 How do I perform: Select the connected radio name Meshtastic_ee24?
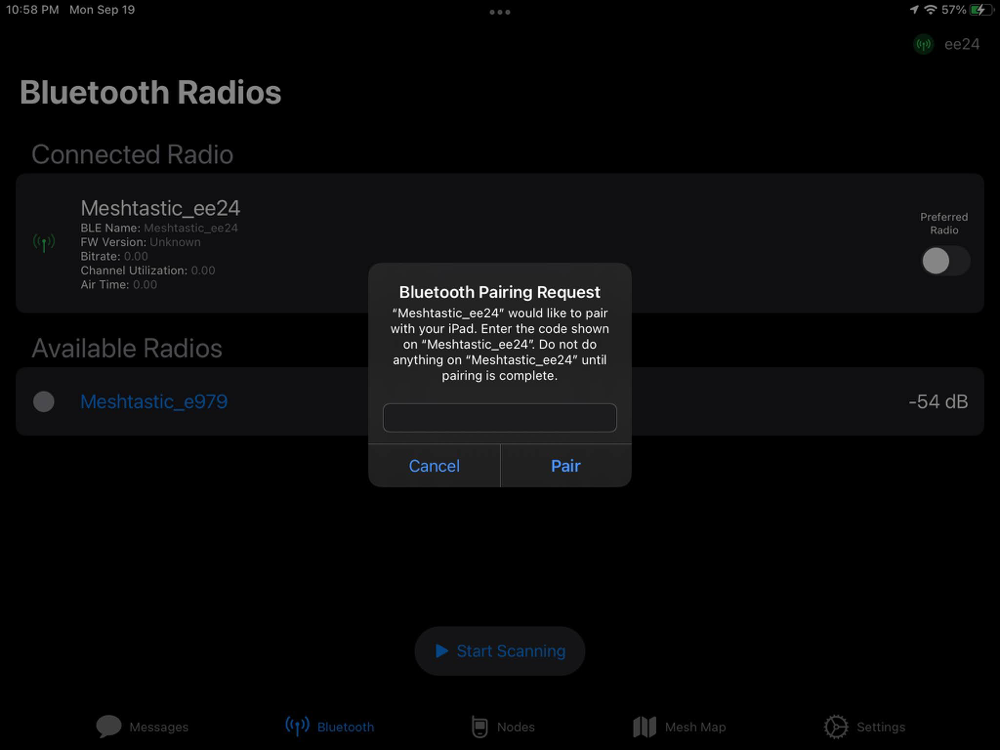pyautogui.click(x=160, y=208)
